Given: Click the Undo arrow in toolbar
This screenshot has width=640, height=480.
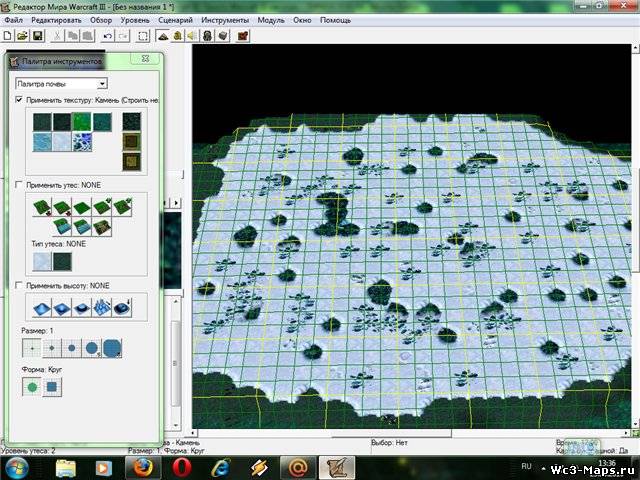Looking at the screenshot, I should [107, 36].
